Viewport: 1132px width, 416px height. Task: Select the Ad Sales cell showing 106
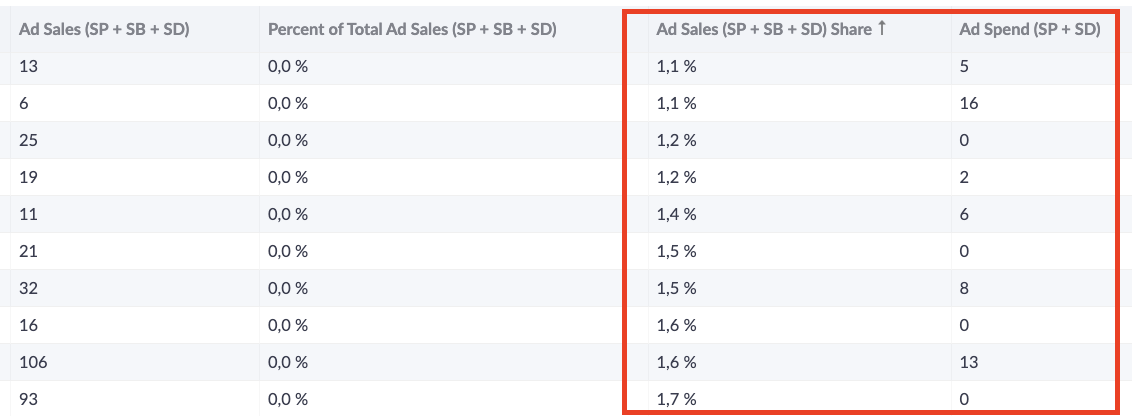pyautogui.click(x=134, y=362)
